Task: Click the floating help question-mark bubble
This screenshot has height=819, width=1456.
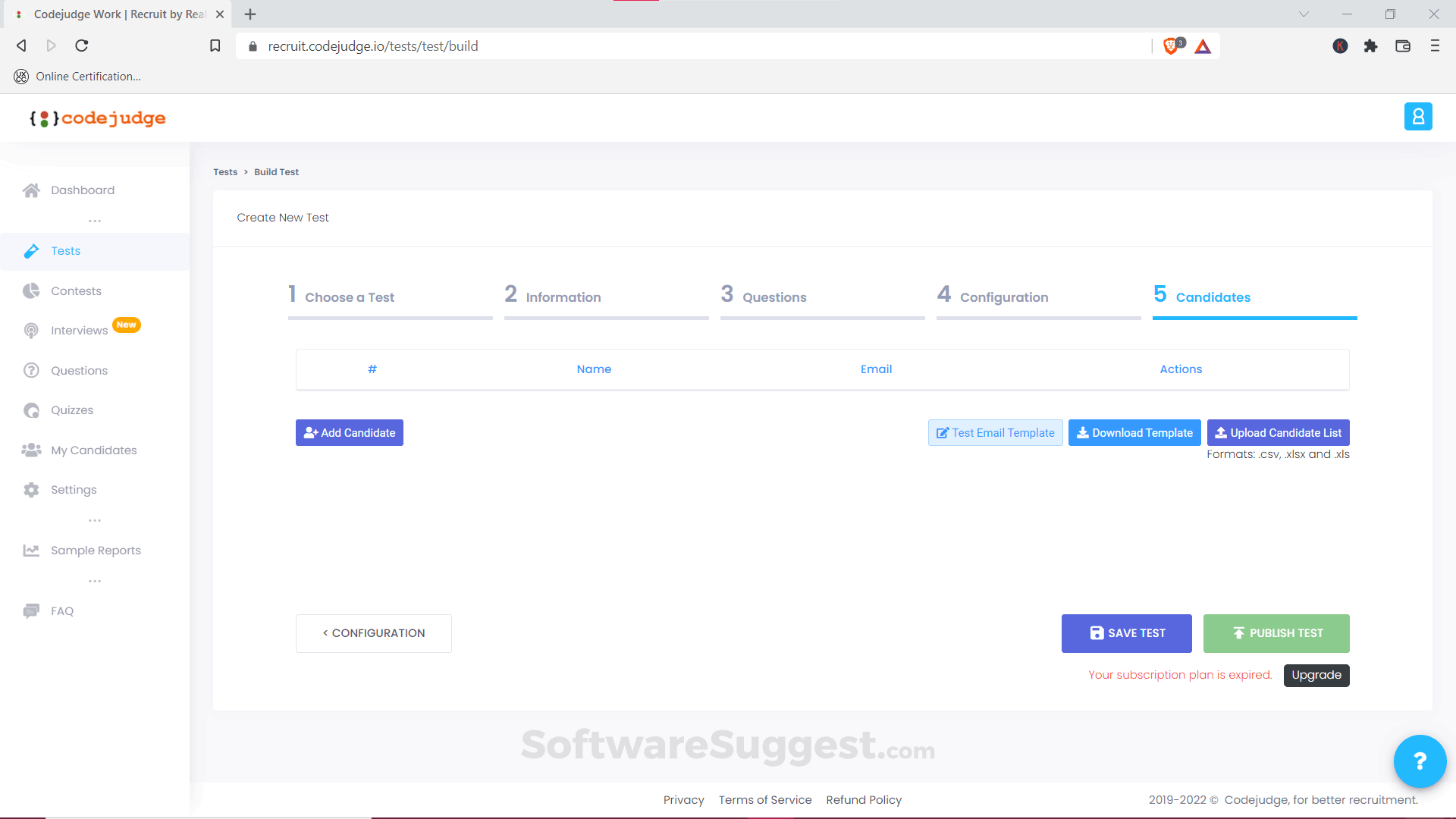Action: click(1420, 761)
